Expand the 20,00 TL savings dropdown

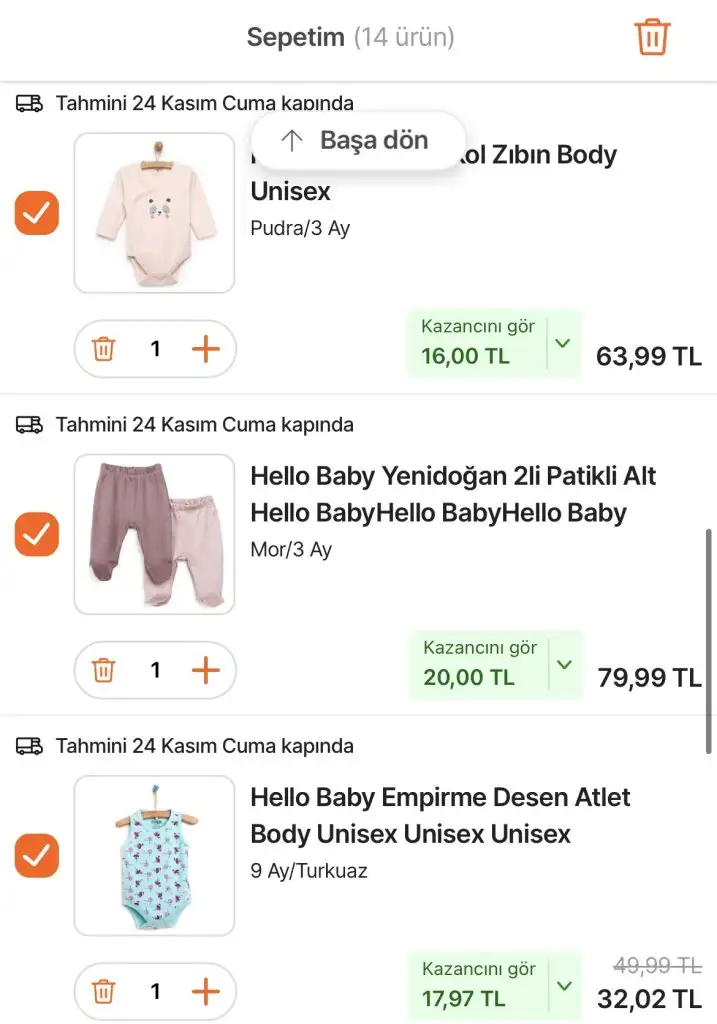[565, 664]
